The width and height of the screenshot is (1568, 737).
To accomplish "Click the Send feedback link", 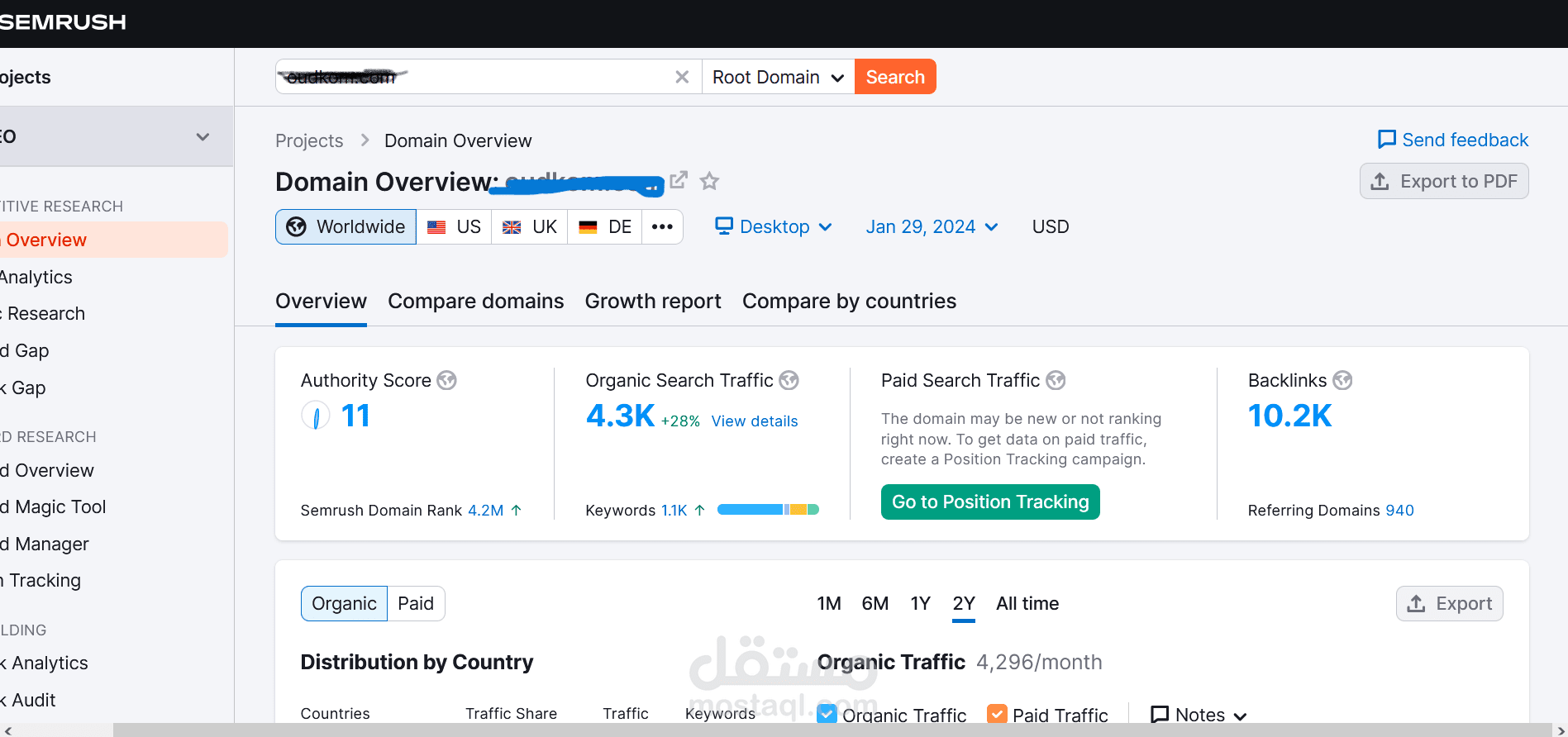I will pos(1453,140).
